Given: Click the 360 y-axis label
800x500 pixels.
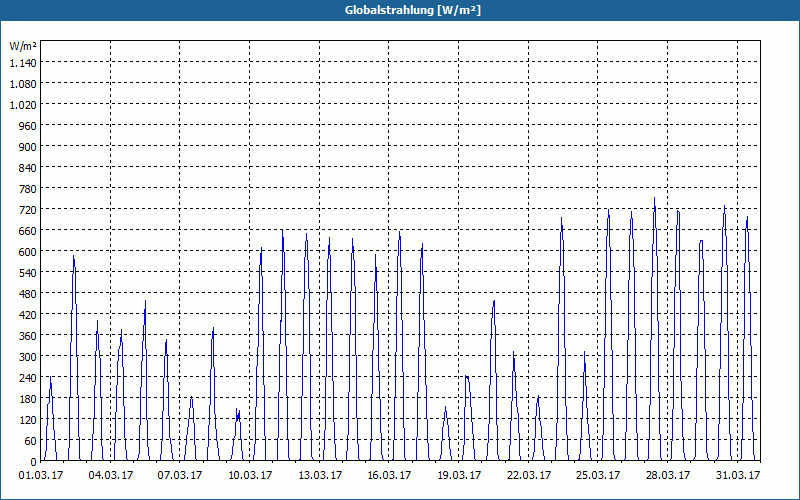Looking at the screenshot, I should click(28, 336).
